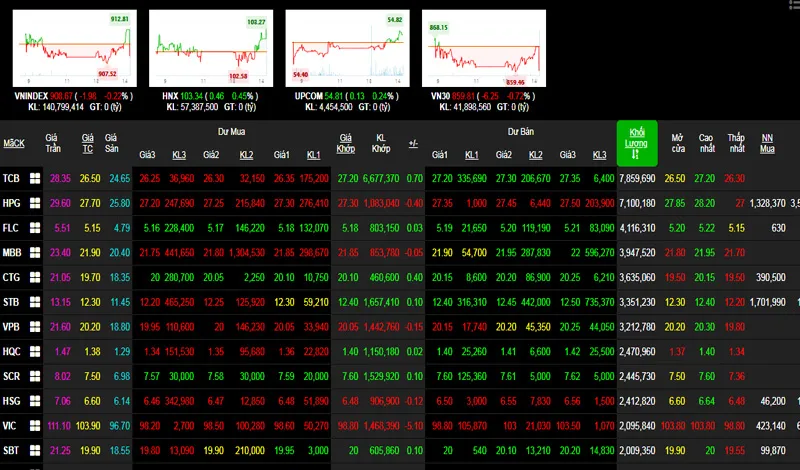Click the grid icon next to VIC
The height and width of the screenshot is (470, 800).
point(35,426)
